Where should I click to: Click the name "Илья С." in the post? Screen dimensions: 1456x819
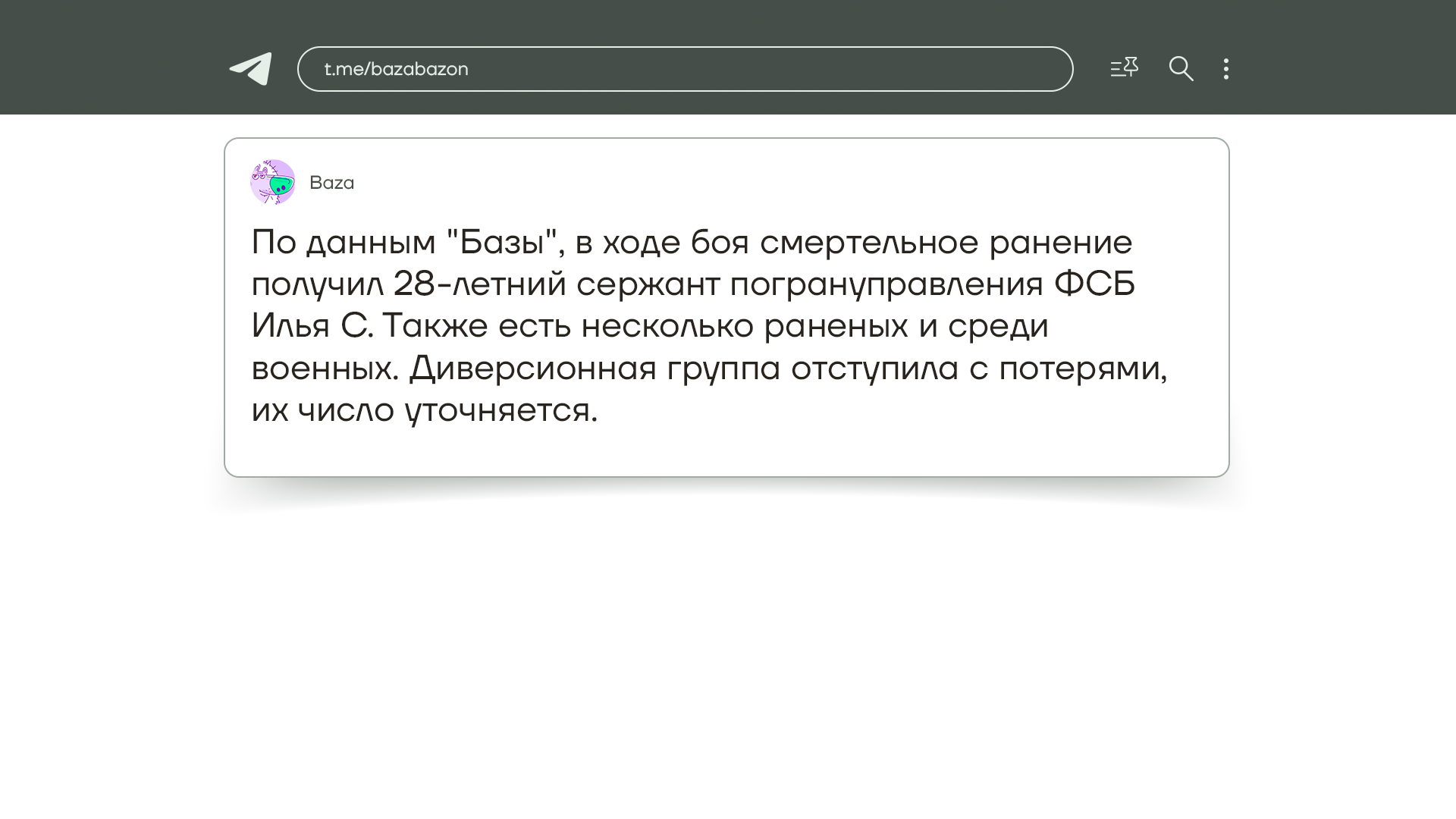pos(312,326)
